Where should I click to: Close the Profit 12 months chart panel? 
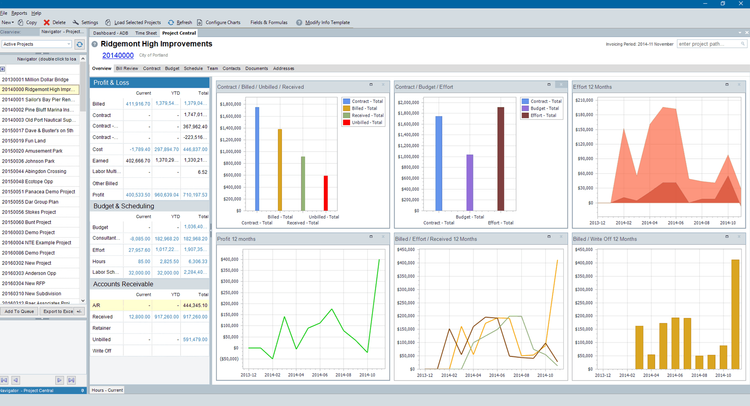point(383,237)
